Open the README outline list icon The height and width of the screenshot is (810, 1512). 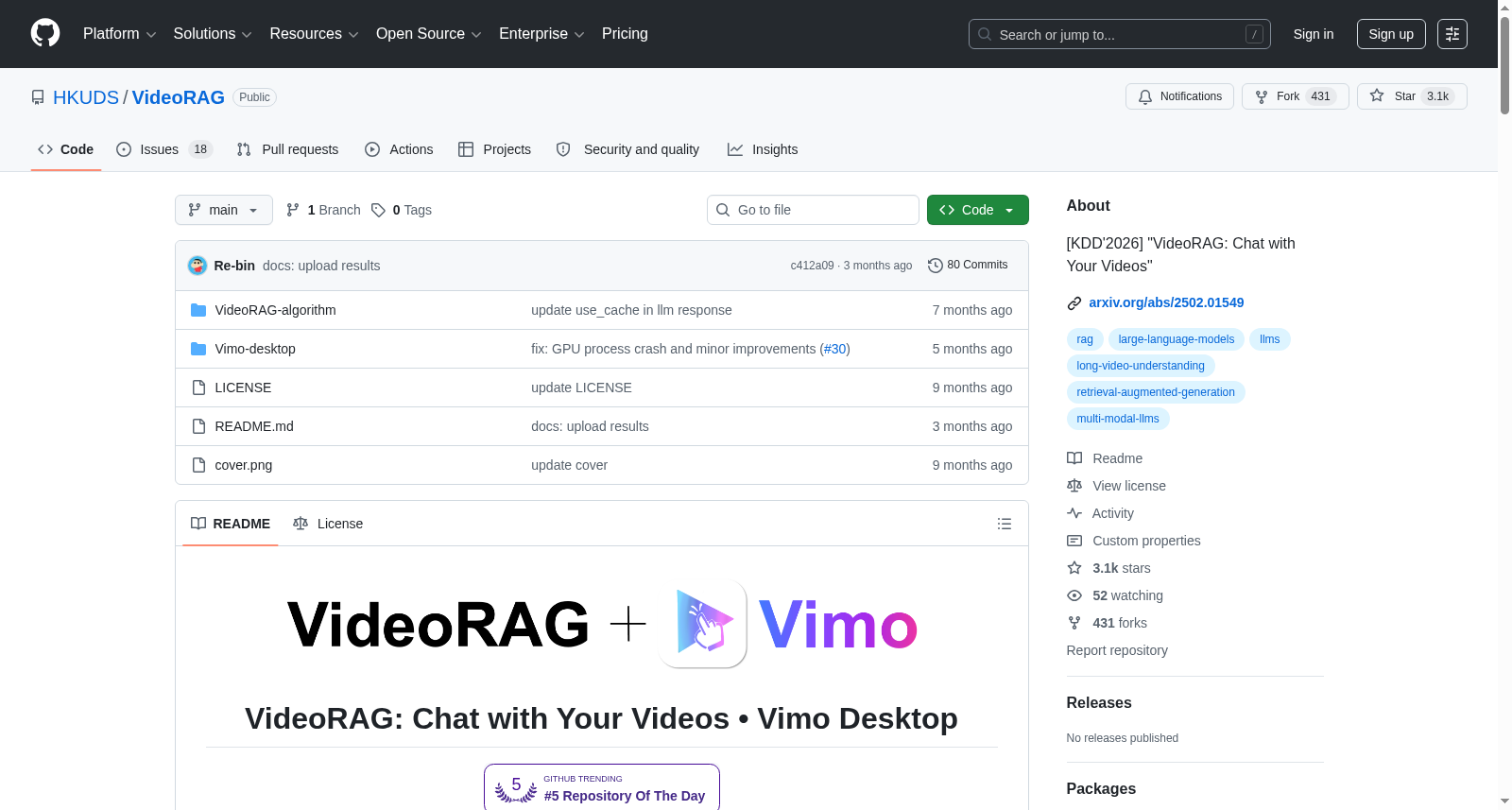tap(1005, 524)
